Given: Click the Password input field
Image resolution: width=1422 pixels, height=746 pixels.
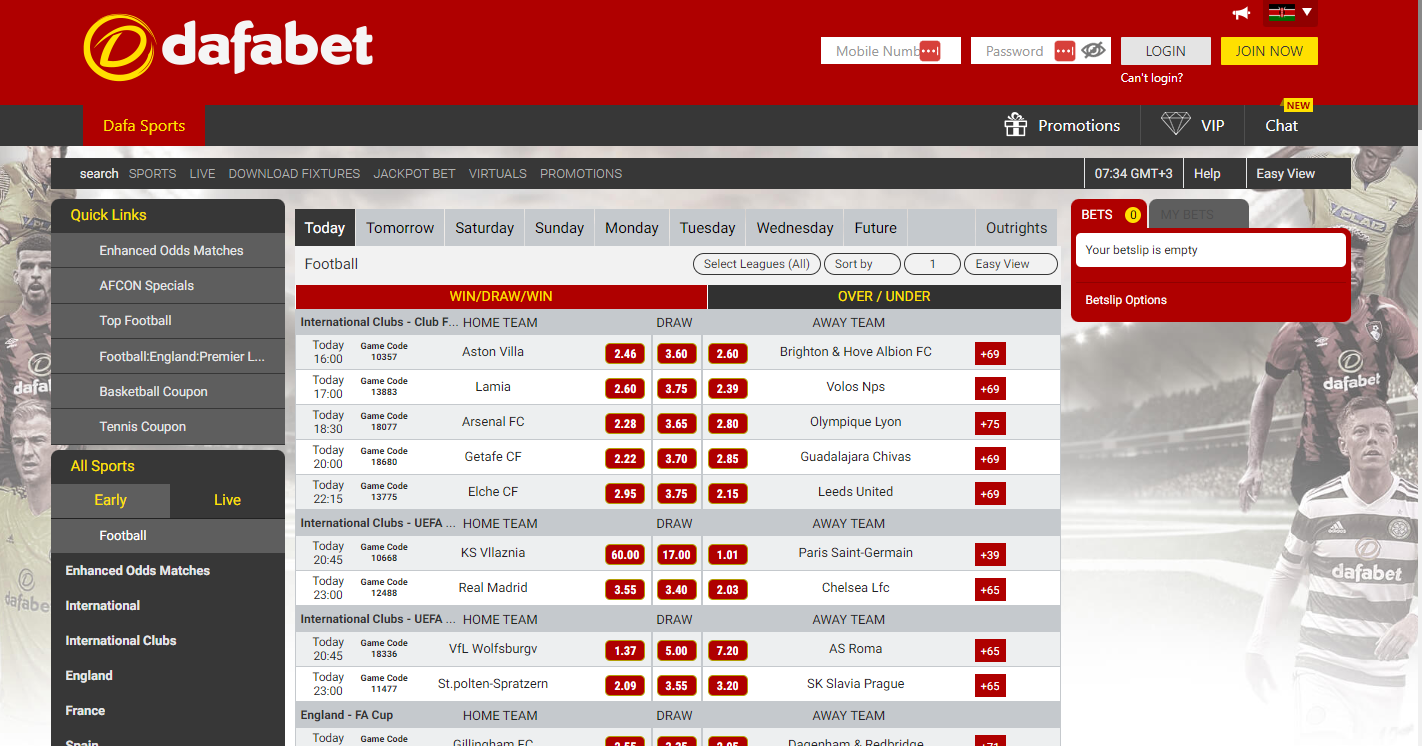Looking at the screenshot, I should tap(1041, 51).
